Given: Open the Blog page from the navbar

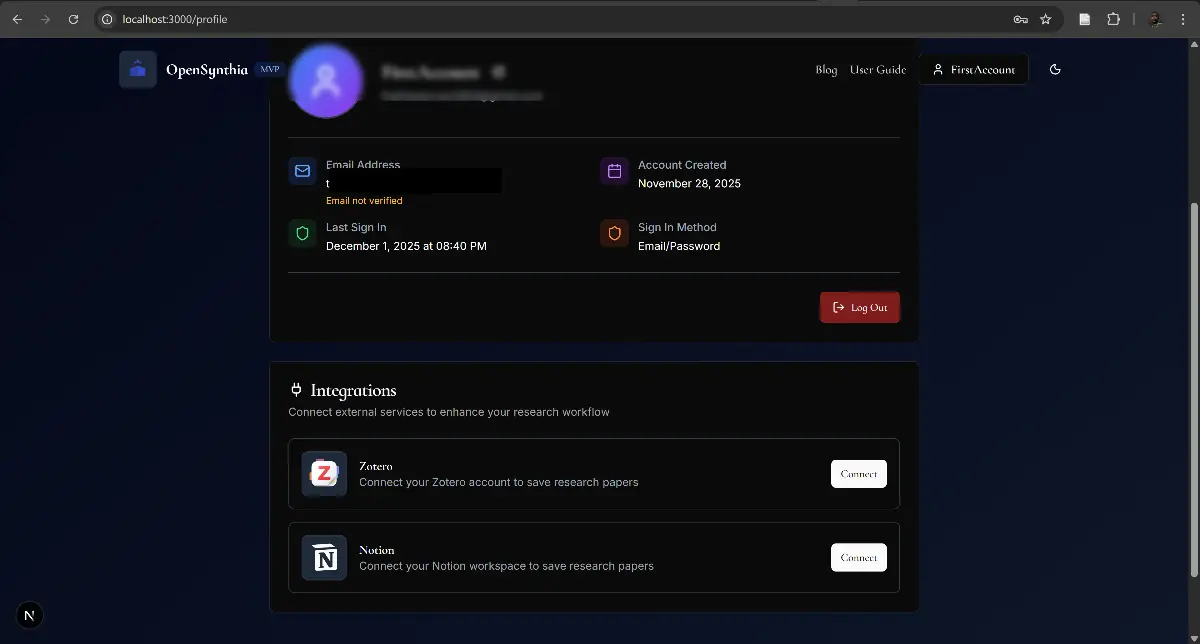Looking at the screenshot, I should pyautogui.click(x=826, y=69).
